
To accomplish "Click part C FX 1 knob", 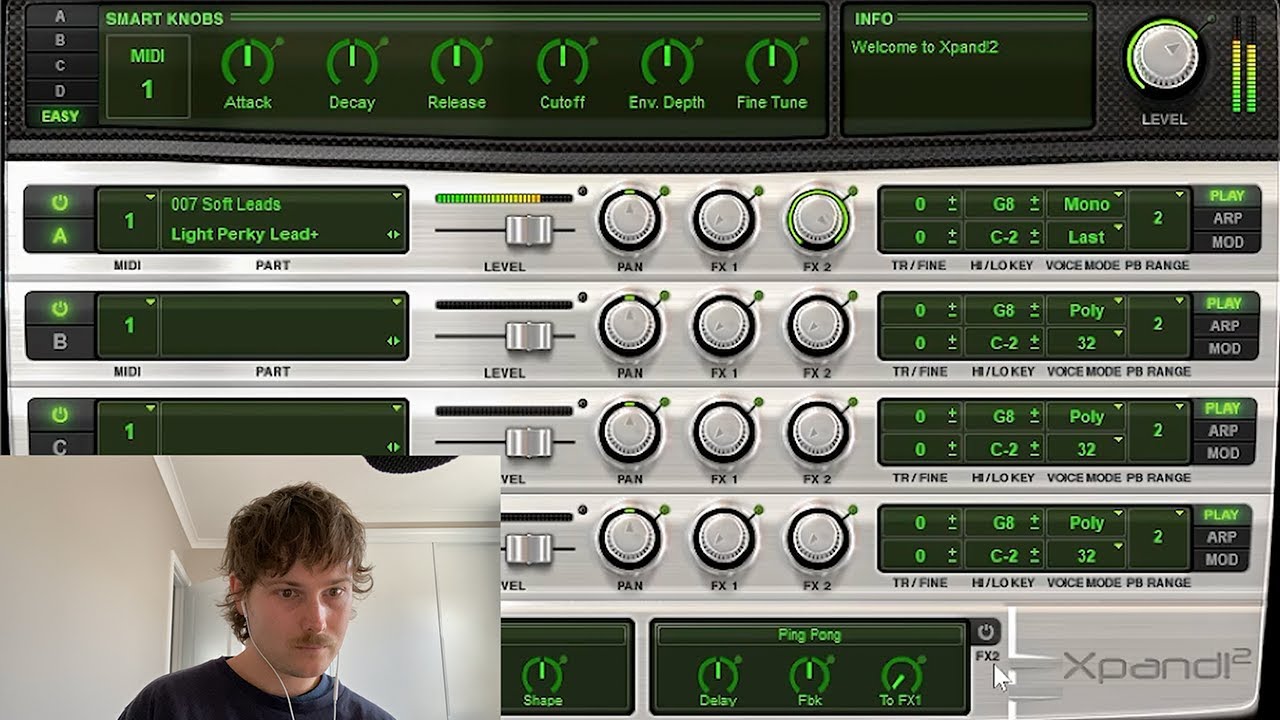I will click(724, 432).
